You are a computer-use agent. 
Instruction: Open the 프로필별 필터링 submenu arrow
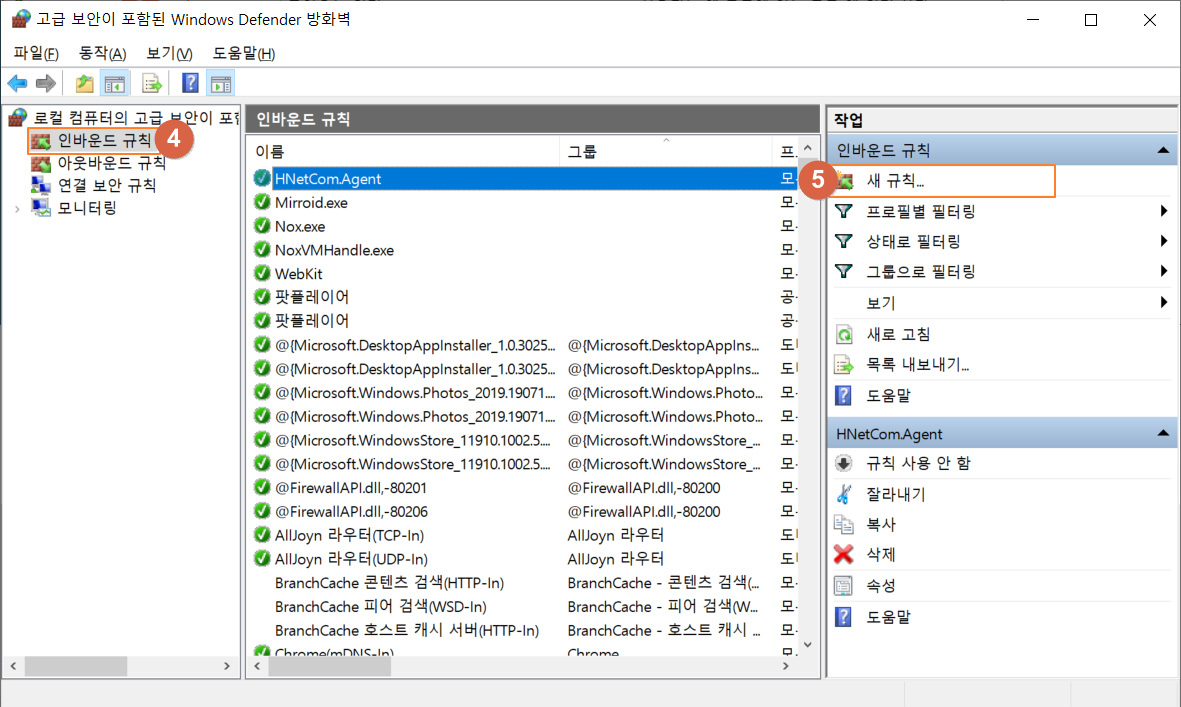pyautogui.click(x=1164, y=212)
